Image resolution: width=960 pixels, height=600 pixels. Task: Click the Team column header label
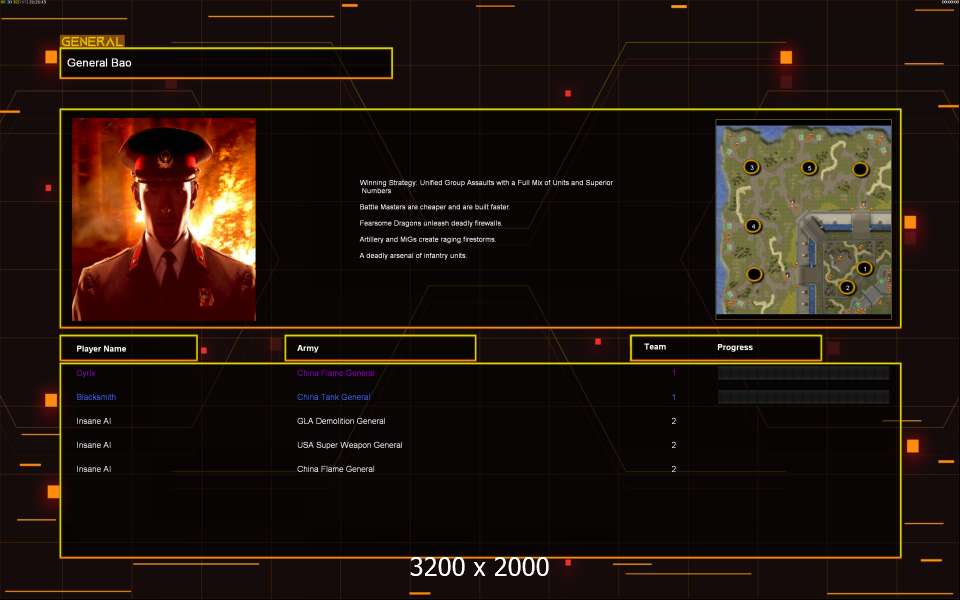655,347
